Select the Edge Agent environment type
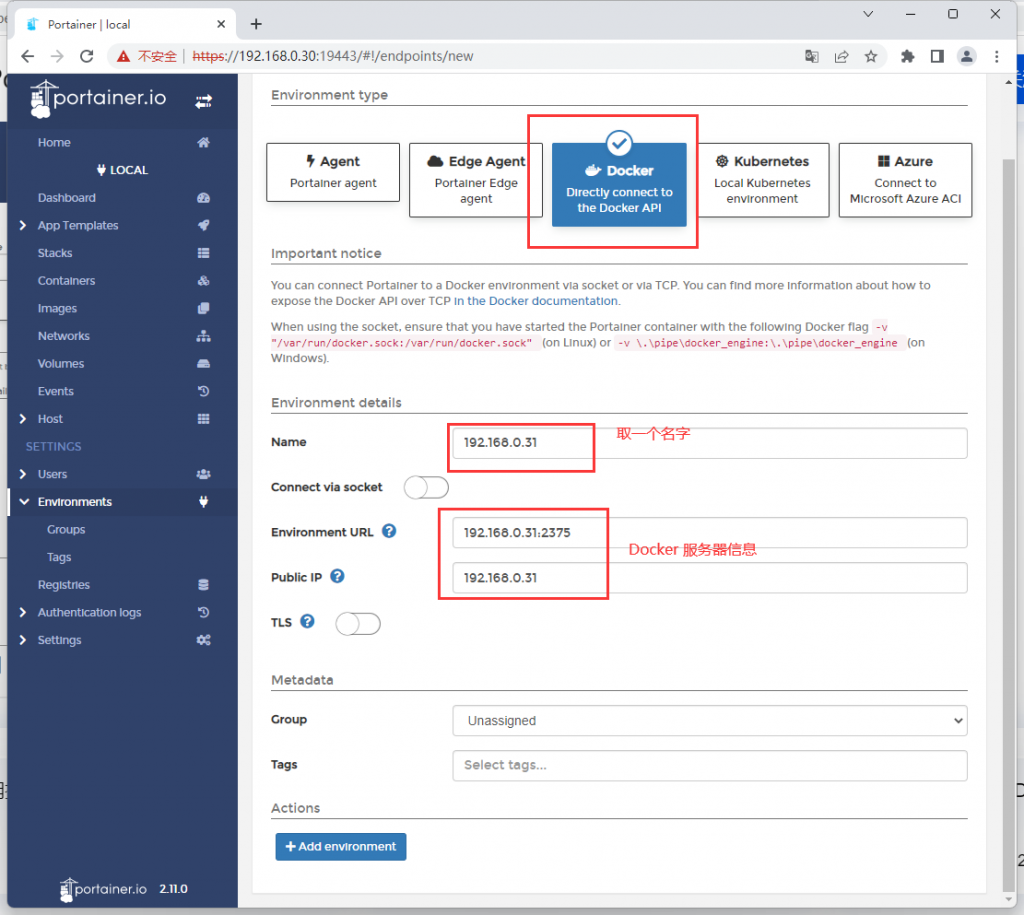Screen dimensions: 1024x915 tap(476, 180)
